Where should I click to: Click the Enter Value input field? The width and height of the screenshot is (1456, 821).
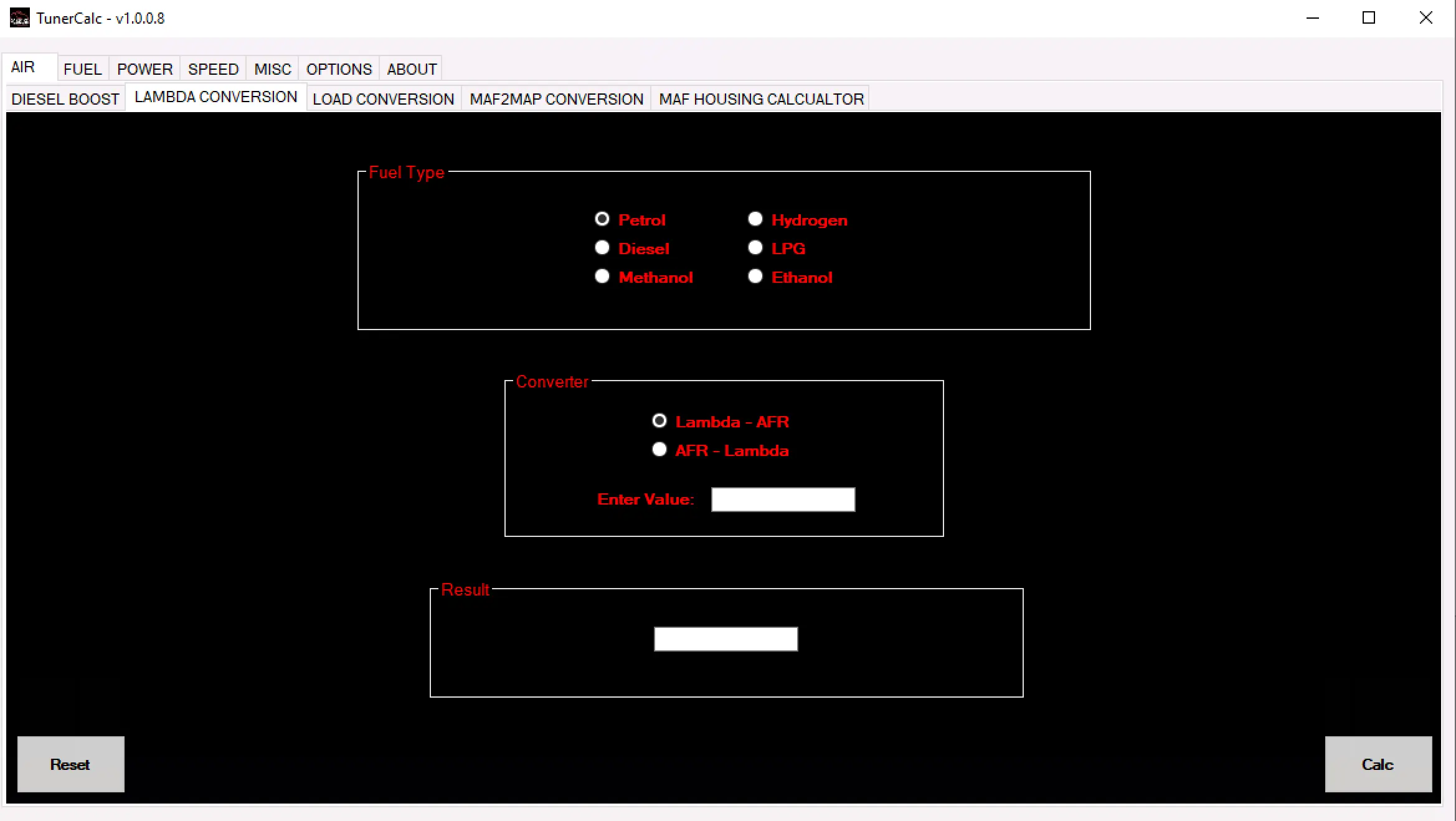click(783, 500)
